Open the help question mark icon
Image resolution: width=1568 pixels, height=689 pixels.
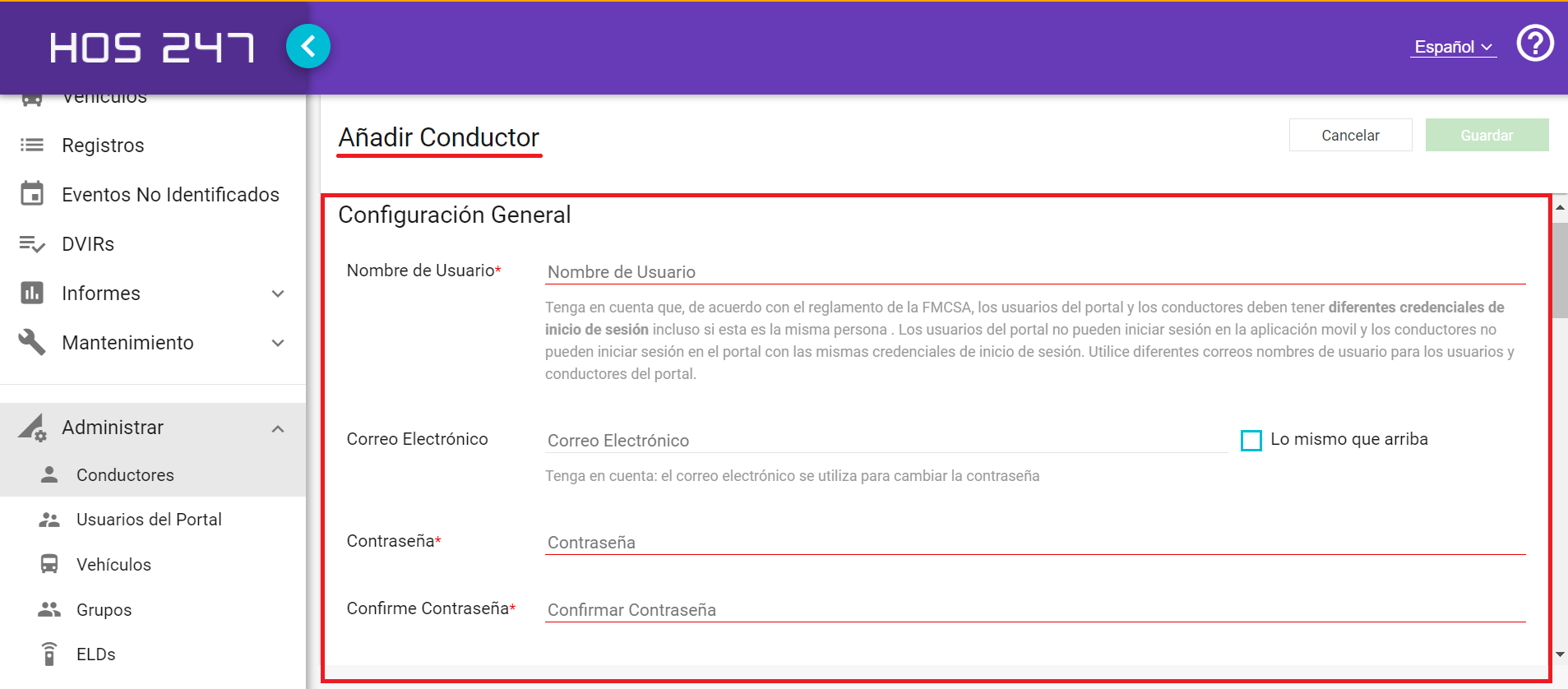(x=1534, y=43)
